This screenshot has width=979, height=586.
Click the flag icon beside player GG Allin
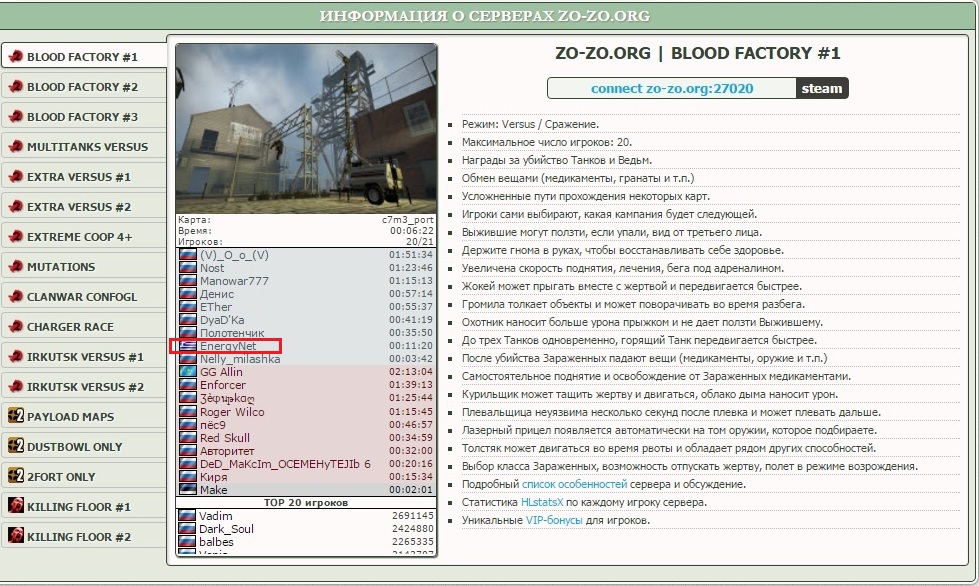[x=188, y=372]
